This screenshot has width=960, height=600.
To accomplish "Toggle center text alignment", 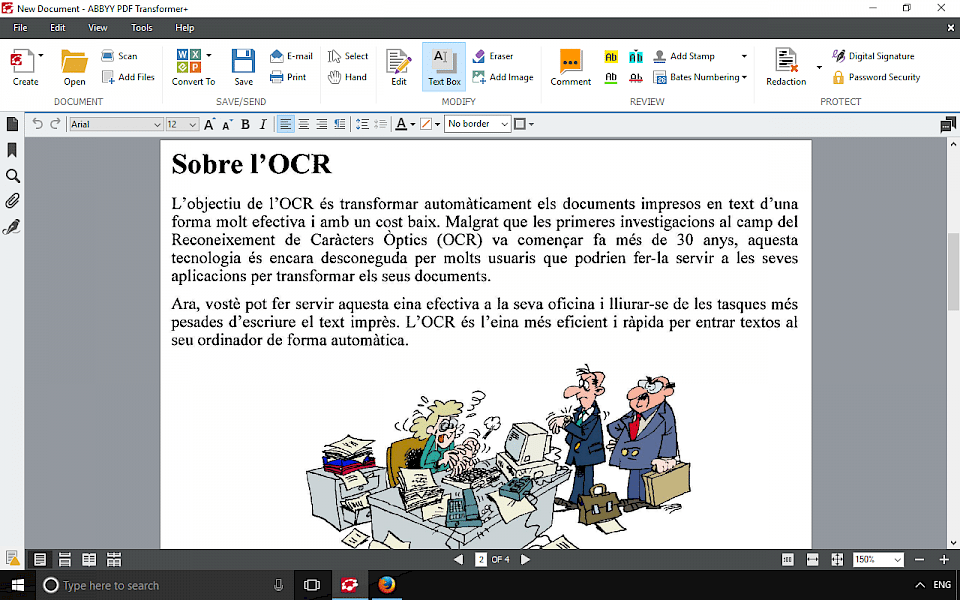I will coord(303,124).
